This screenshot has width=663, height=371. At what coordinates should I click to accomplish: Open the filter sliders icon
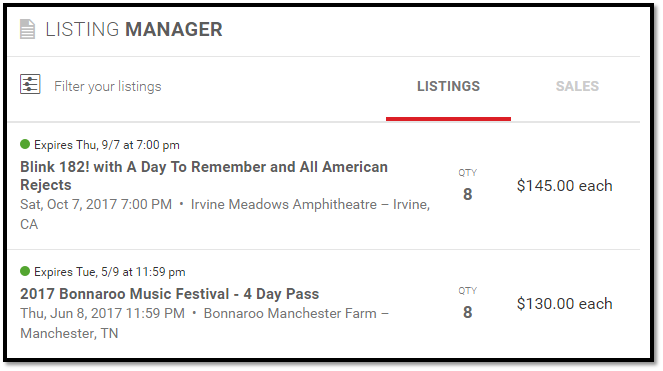30,84
